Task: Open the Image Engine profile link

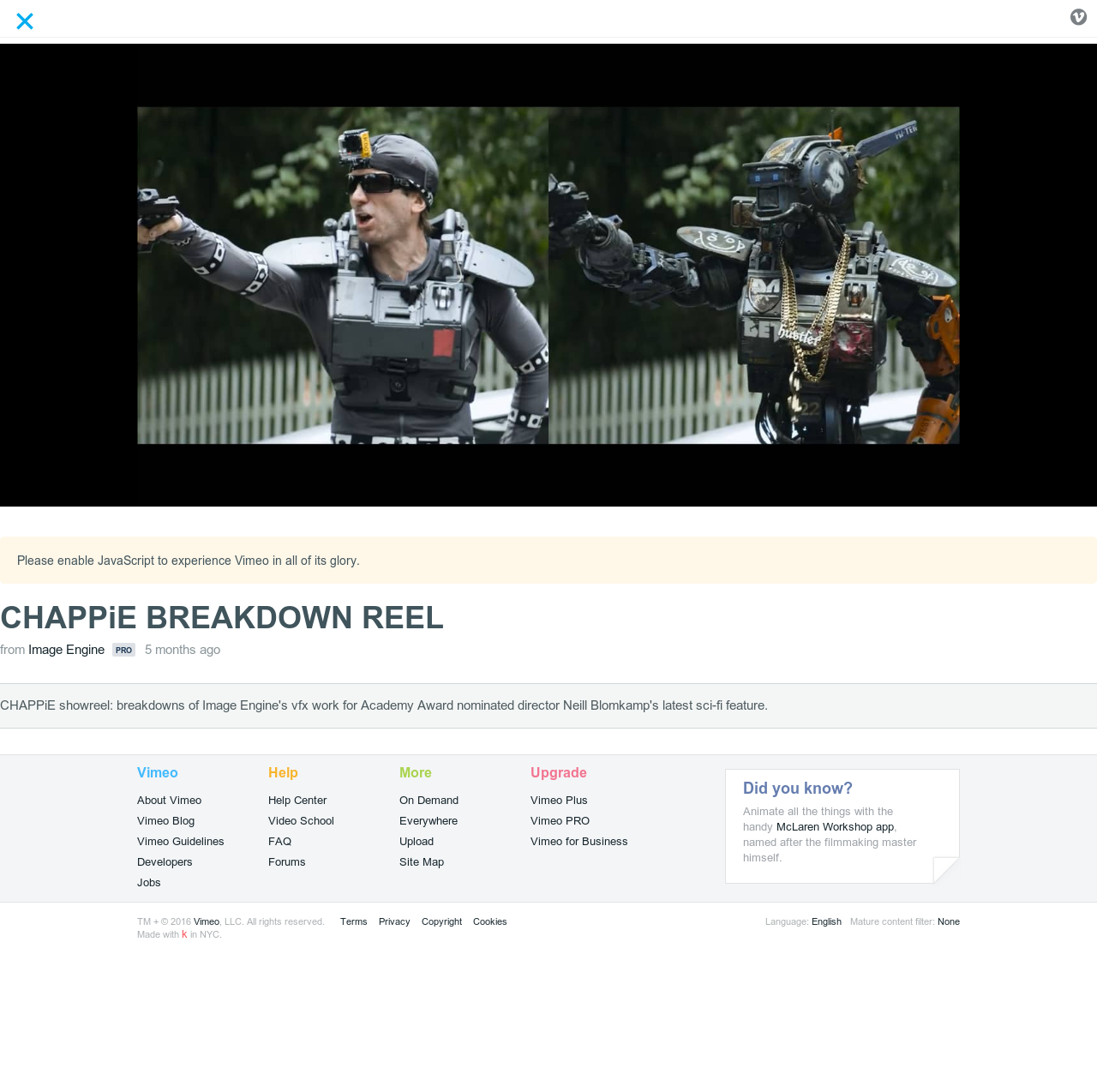Action: pyautogui.click(x=66, y=650)
